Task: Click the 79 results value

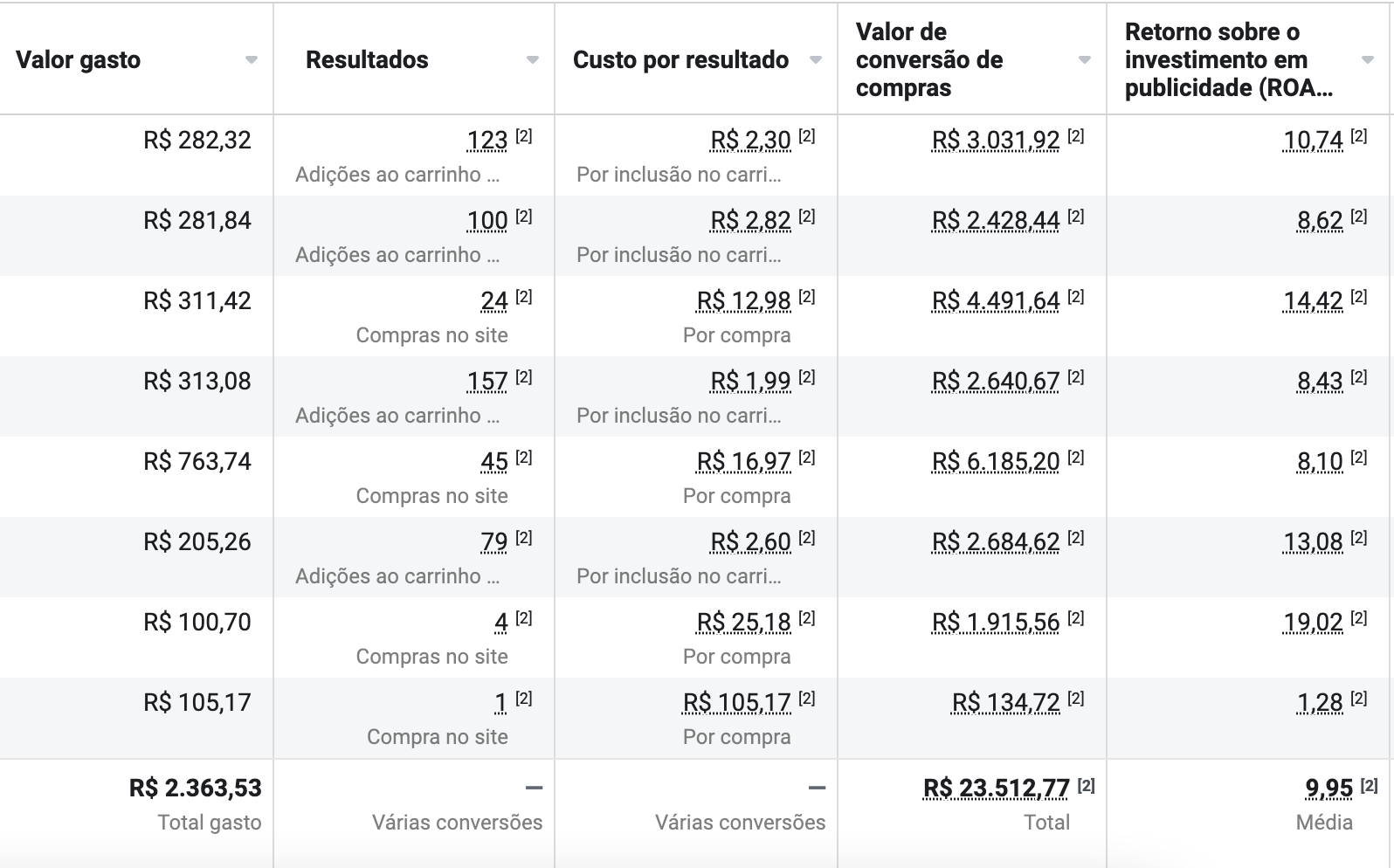Action: click(x=494, y=542)
